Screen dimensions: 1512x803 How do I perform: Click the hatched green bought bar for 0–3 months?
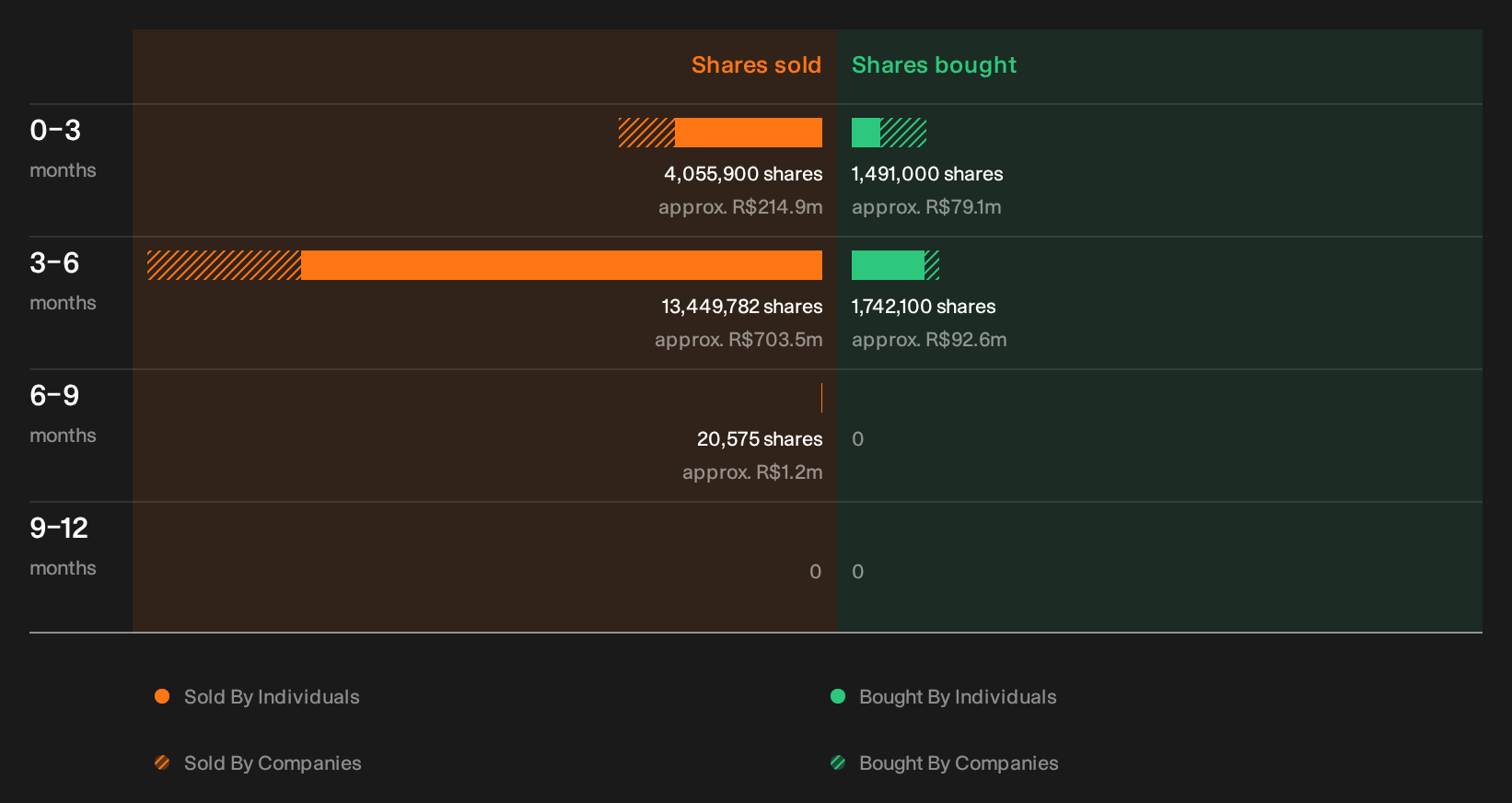point(903,133)
